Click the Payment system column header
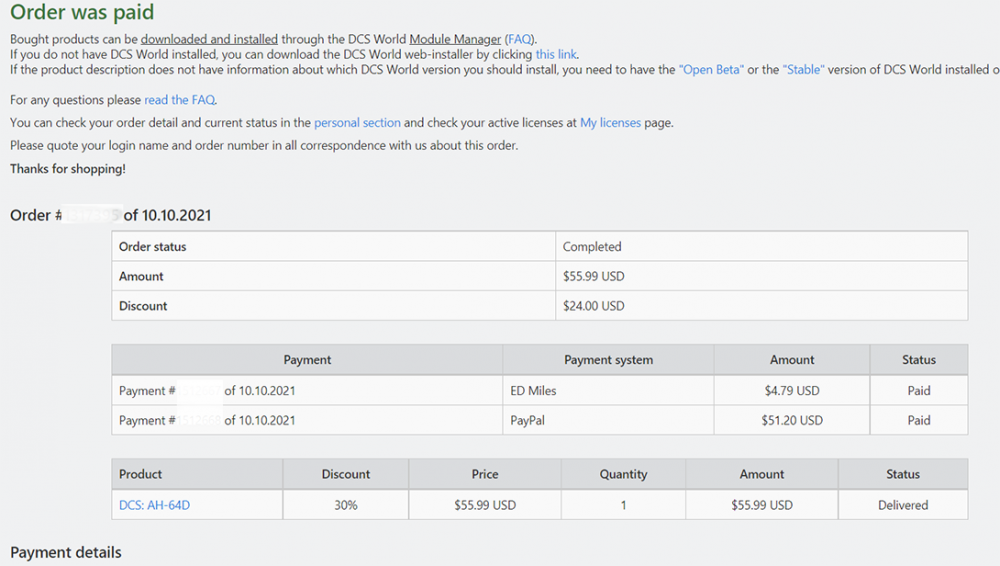The image size is (1000, 566). pos(608,360)
